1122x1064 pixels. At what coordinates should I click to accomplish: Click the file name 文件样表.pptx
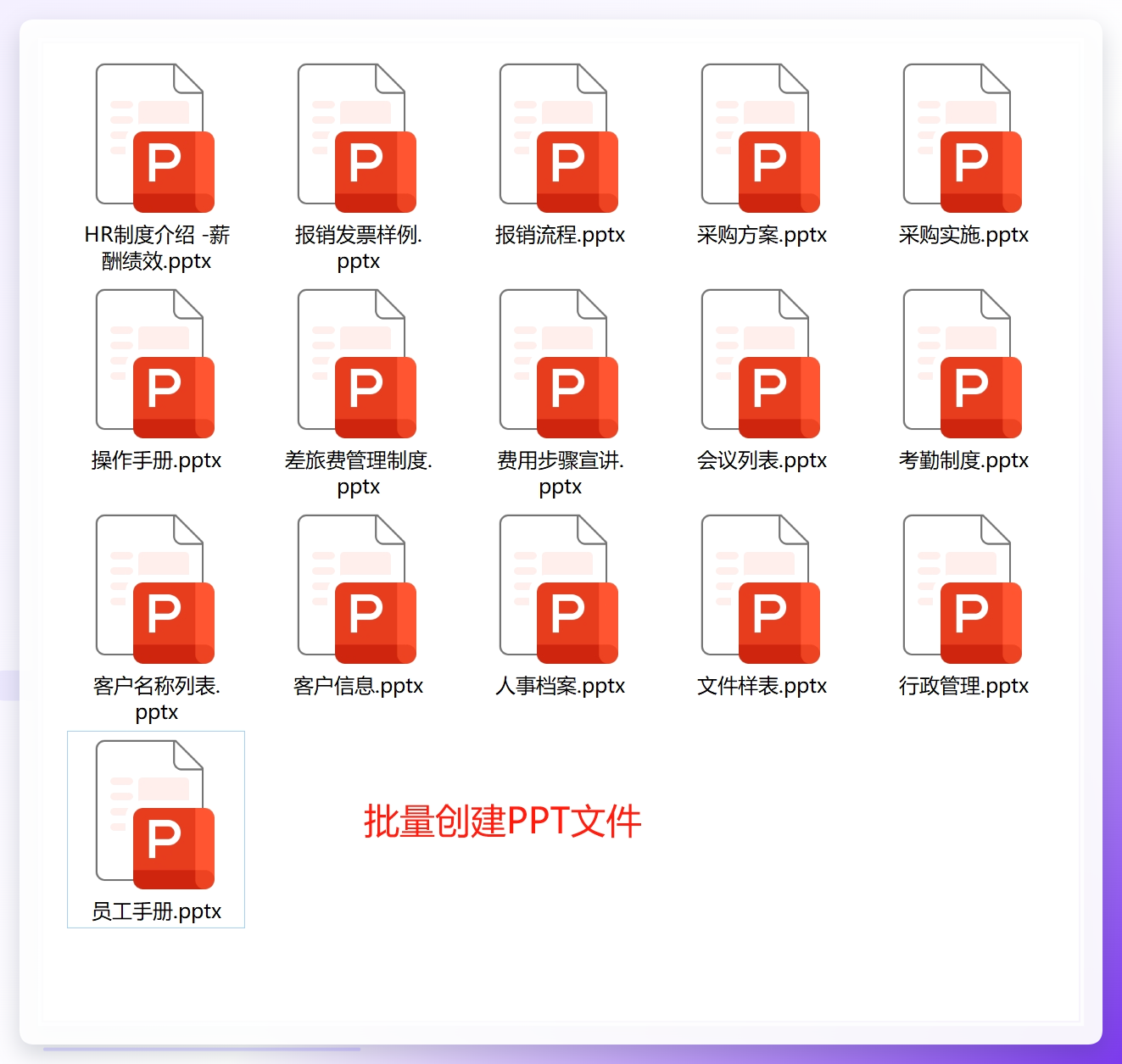[x=762, y=686]
